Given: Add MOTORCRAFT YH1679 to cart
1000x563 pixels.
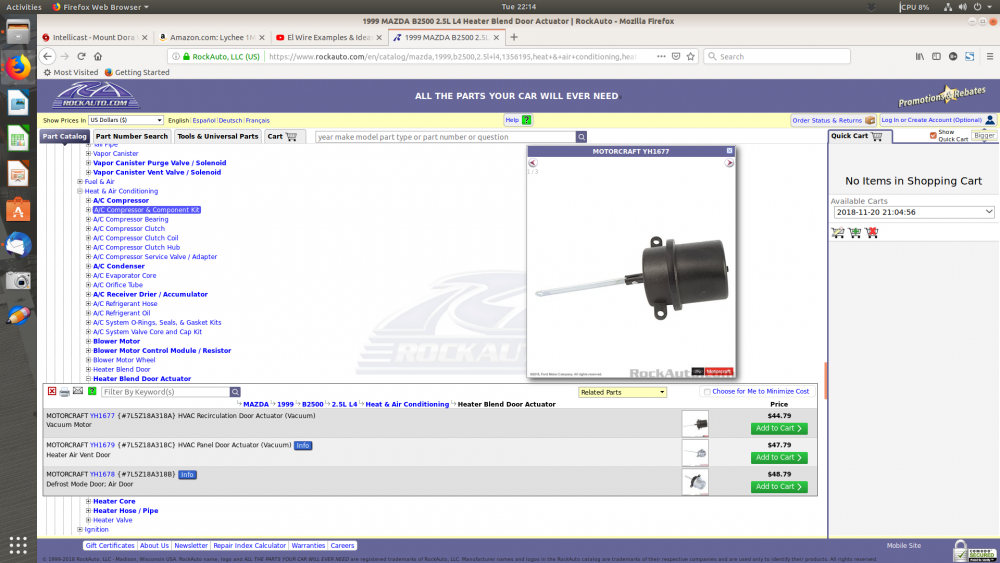Looking at the screenshot, I should 779,458.
